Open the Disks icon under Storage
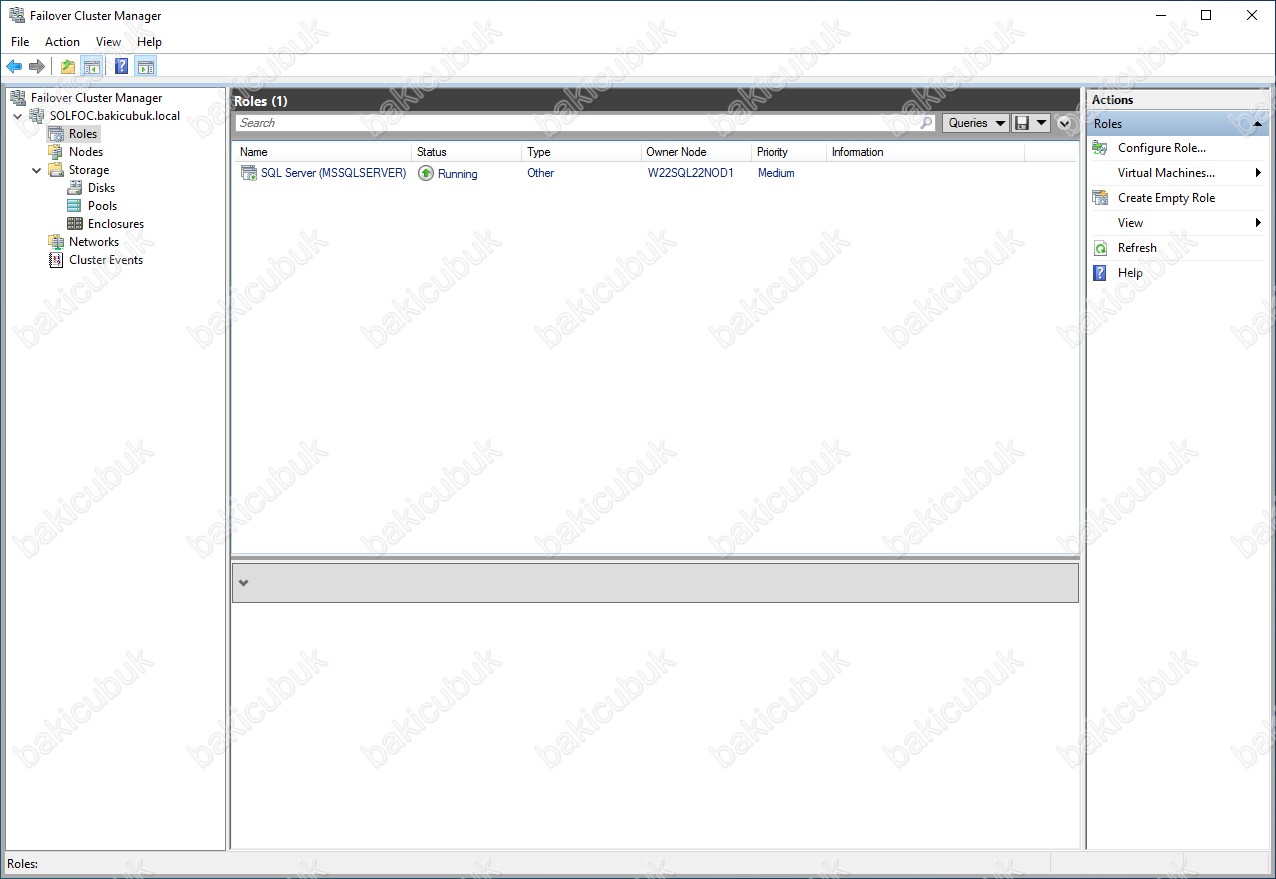This screenshot has width=1276, height=879. pos(75,188)
